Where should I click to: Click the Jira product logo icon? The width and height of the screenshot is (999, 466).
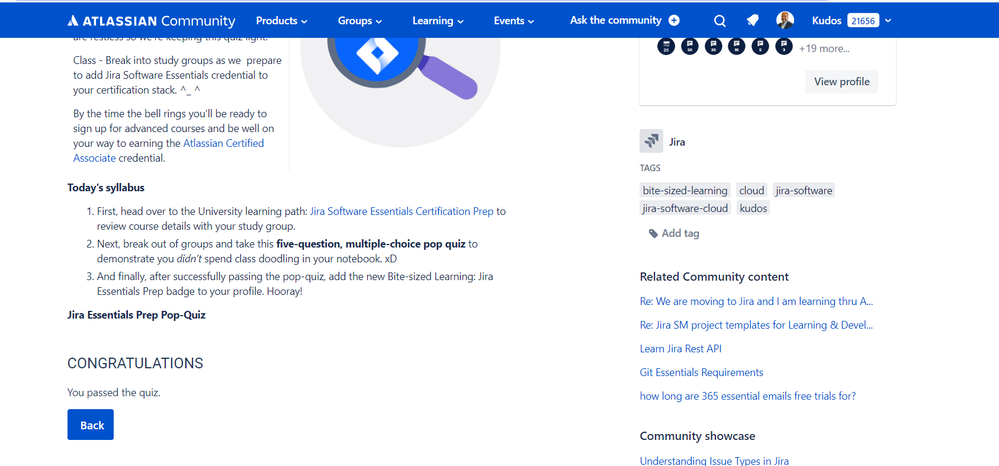(x=651, y=142)
